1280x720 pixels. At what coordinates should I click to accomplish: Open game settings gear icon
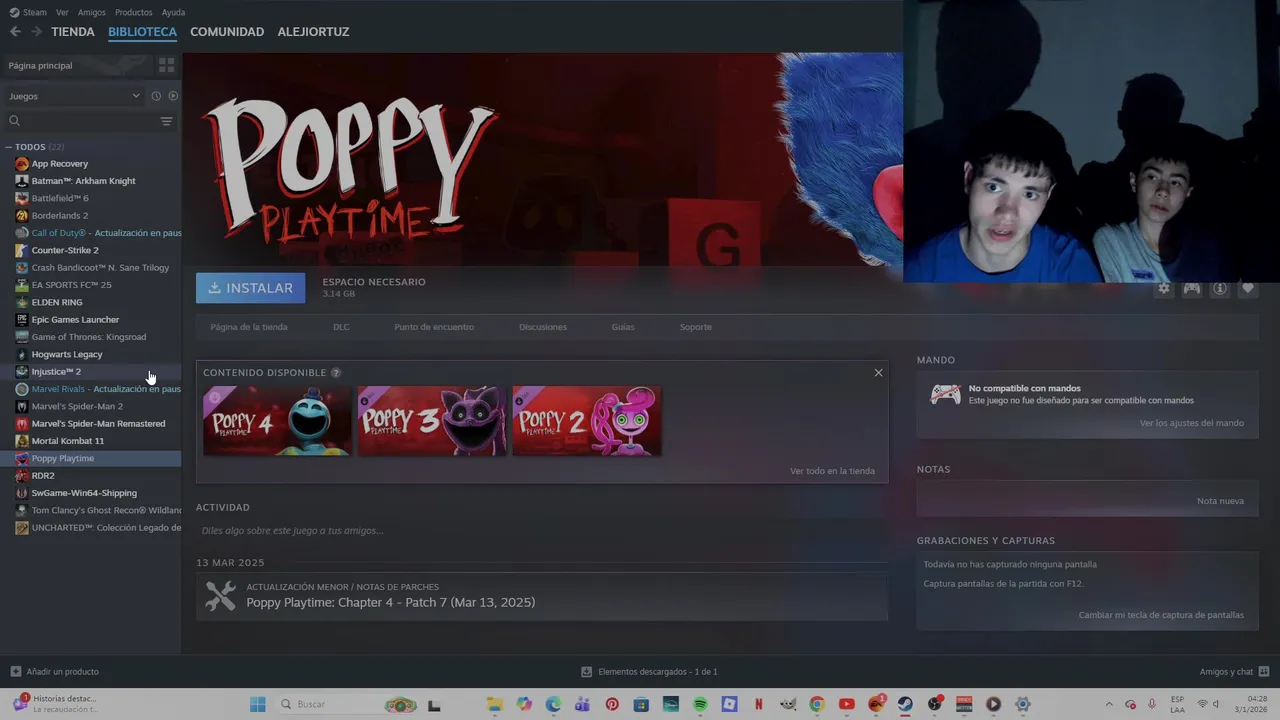[1163, 288]
